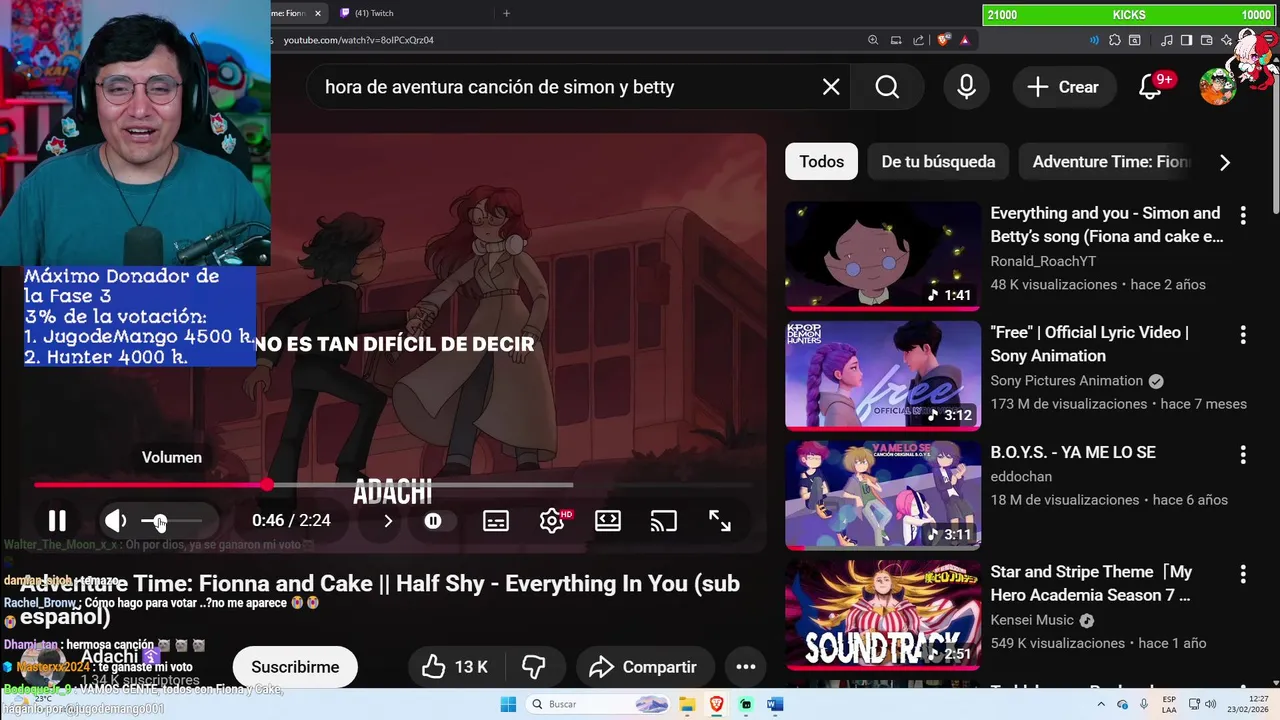The width and height of the screenshot is (1280, 720).
Task: Click the browser address bar URL
Action: [358, 40]
